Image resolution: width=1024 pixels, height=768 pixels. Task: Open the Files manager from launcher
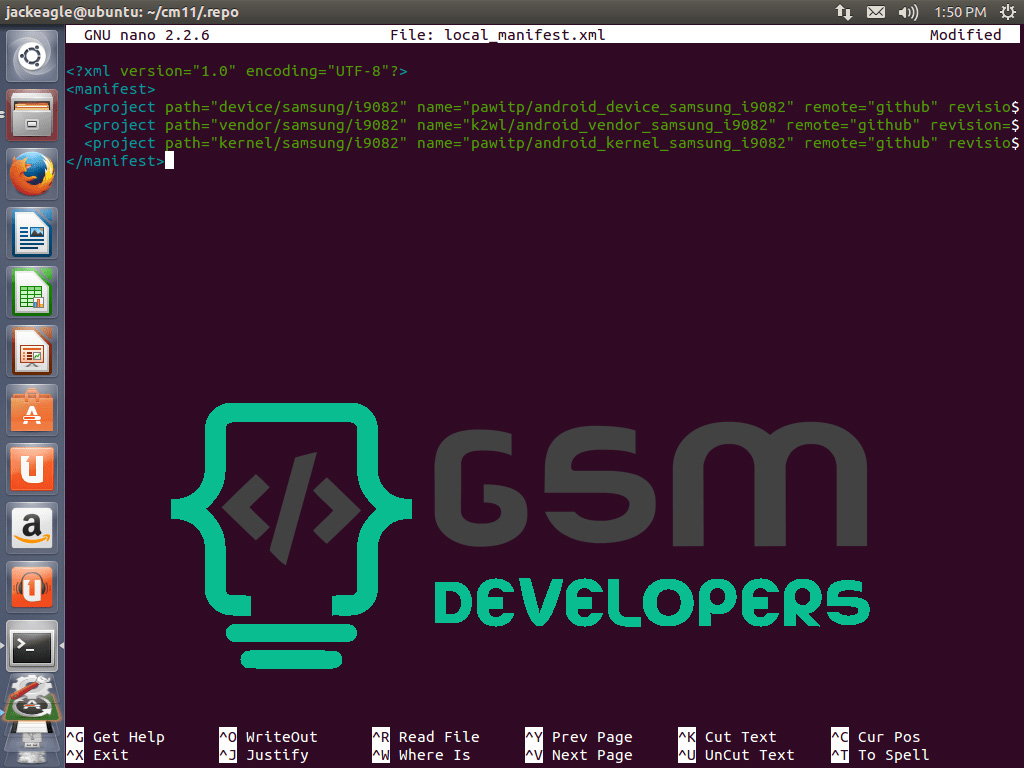click(x=32, y=116)
